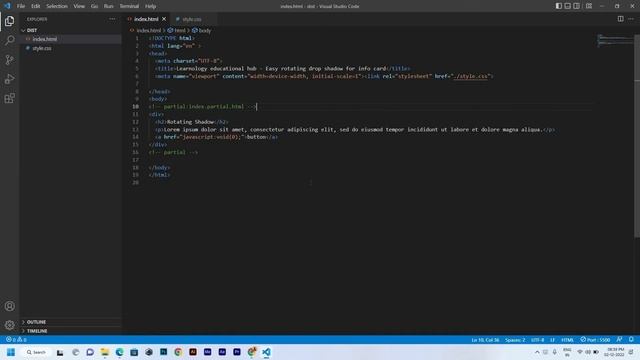Click the VS Code logo in title bar

tap(7, 6)
